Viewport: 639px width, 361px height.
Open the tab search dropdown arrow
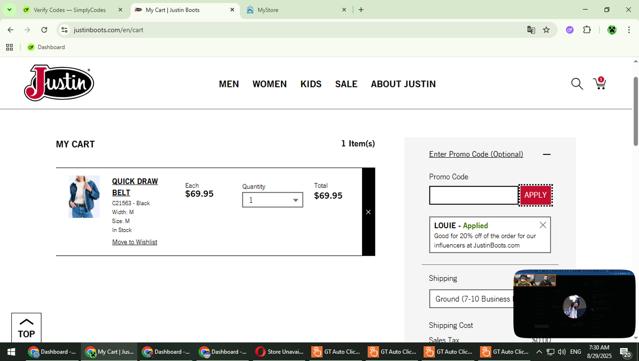[x=9, y=10]
